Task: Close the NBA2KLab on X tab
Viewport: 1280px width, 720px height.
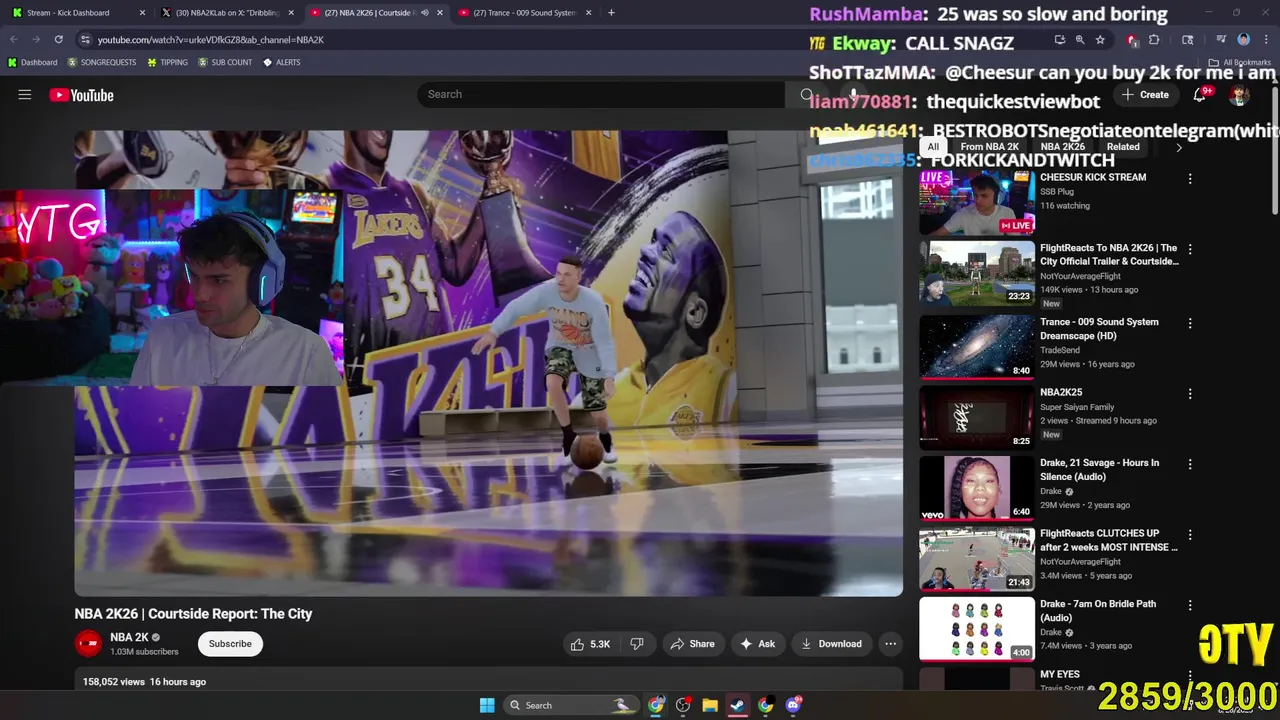Action: click(x=291, y=13)
